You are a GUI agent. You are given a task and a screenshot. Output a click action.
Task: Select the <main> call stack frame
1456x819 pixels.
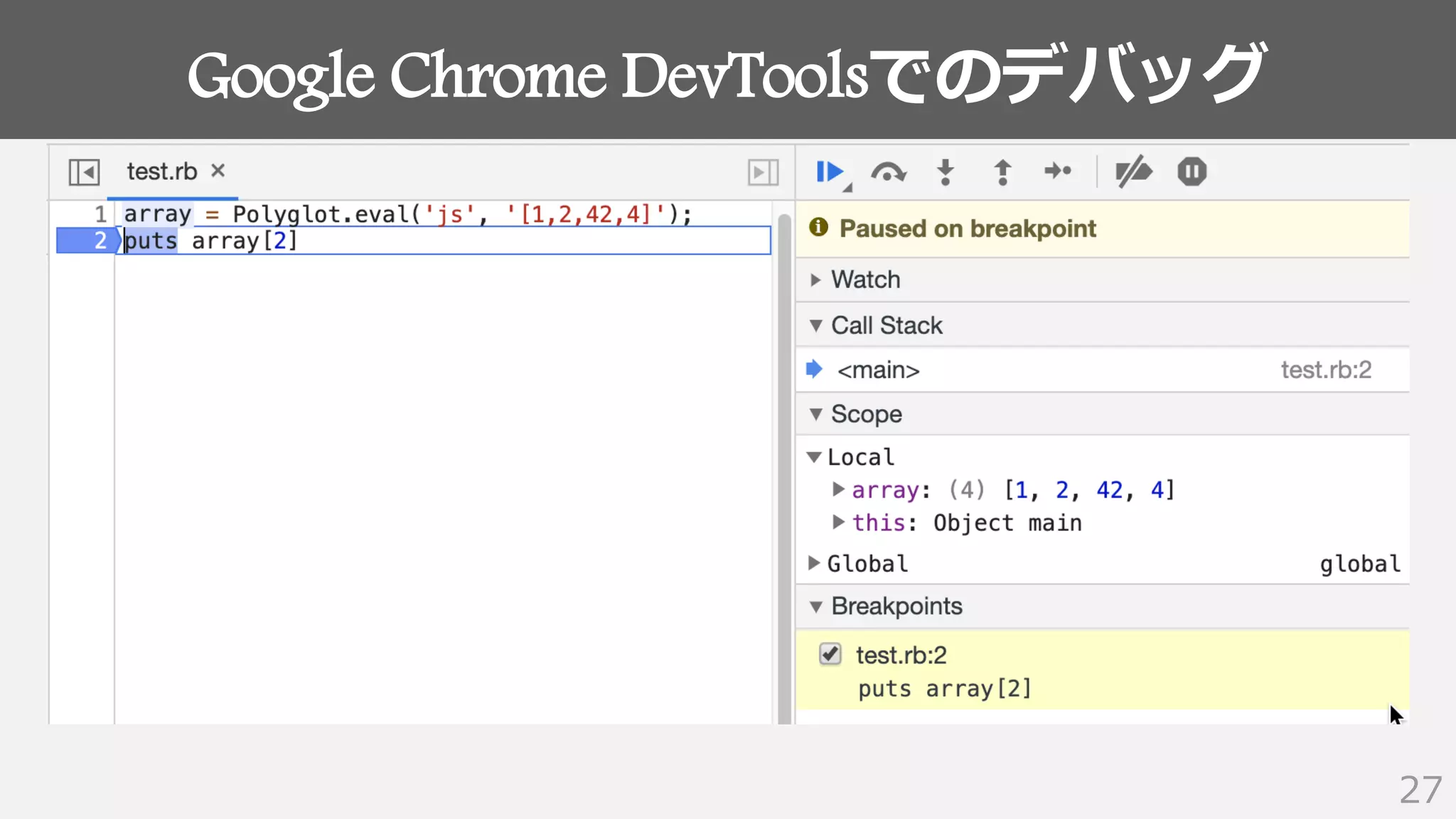(x=1103, y=370)
